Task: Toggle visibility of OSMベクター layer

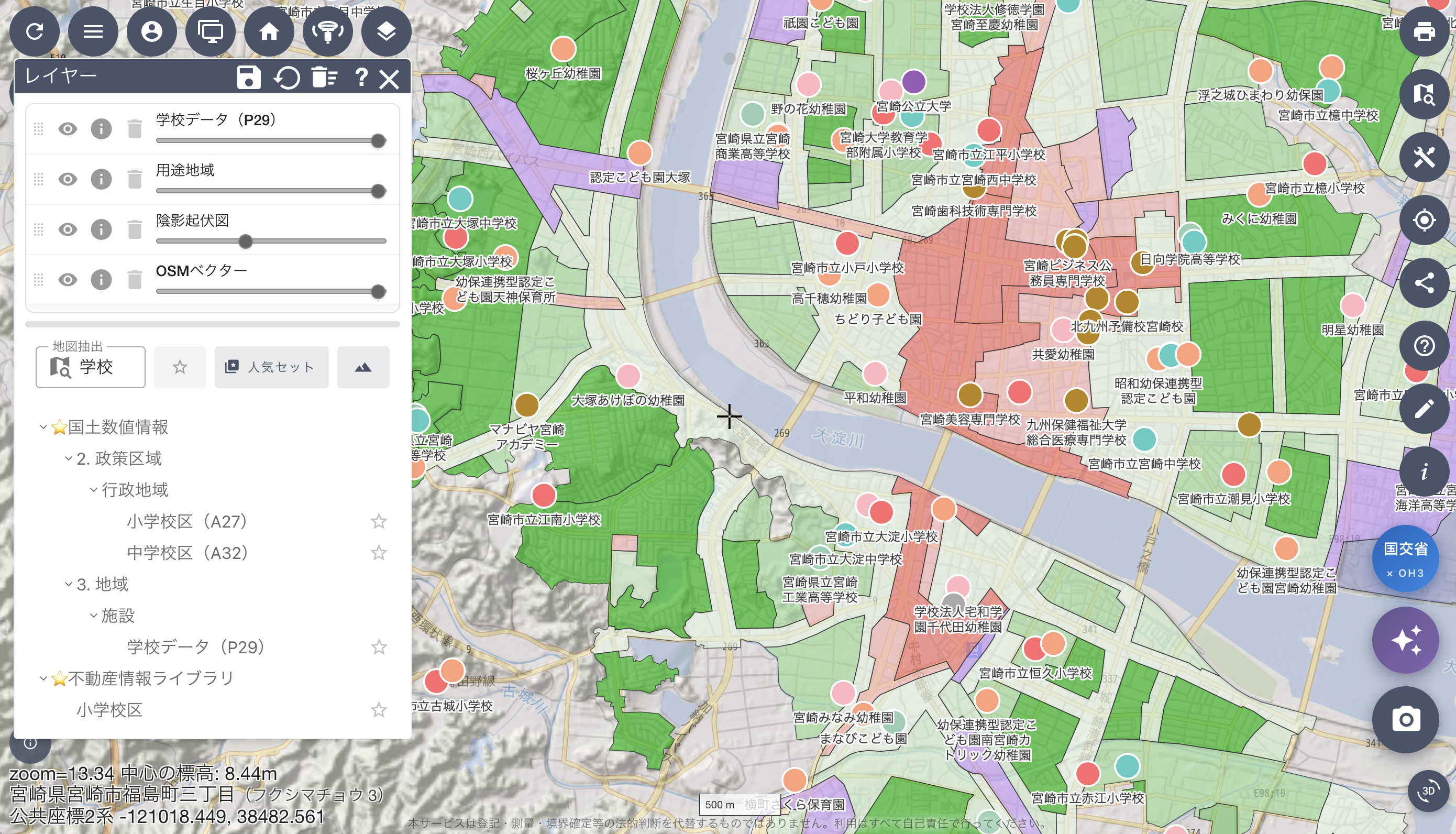Action: click(x=68, y=280)
